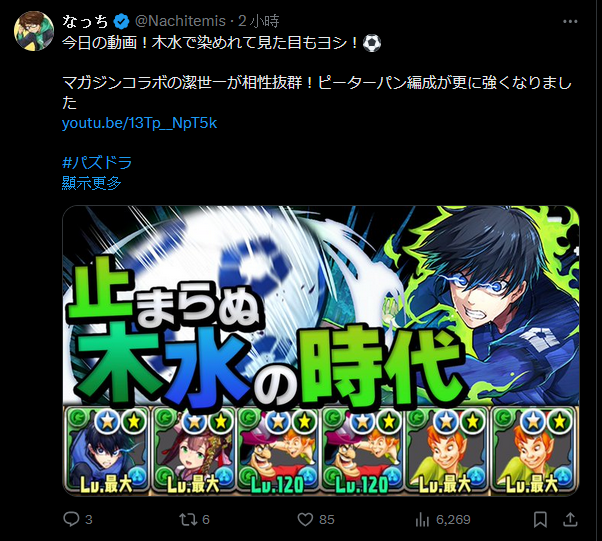Click the brown-haired girl team card
602x541 pixels.
pos(193,451)
